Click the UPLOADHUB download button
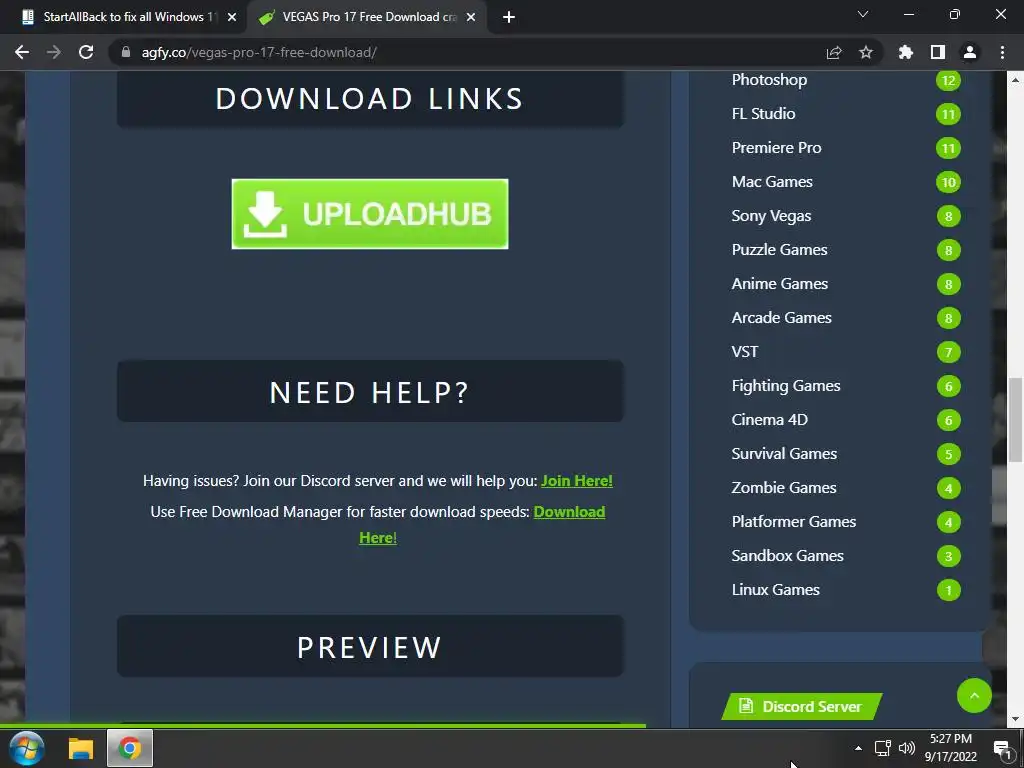The height and width of the screenshot is (768, 1024). tap(370, 214)
